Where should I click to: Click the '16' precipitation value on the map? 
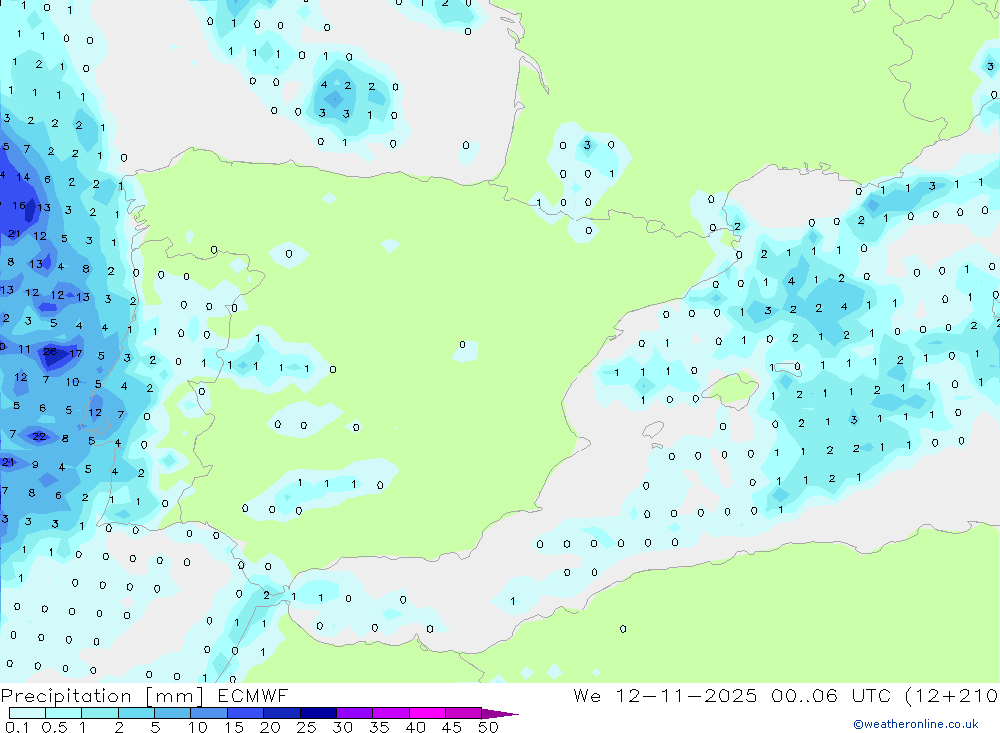click(x=19, y=205)
